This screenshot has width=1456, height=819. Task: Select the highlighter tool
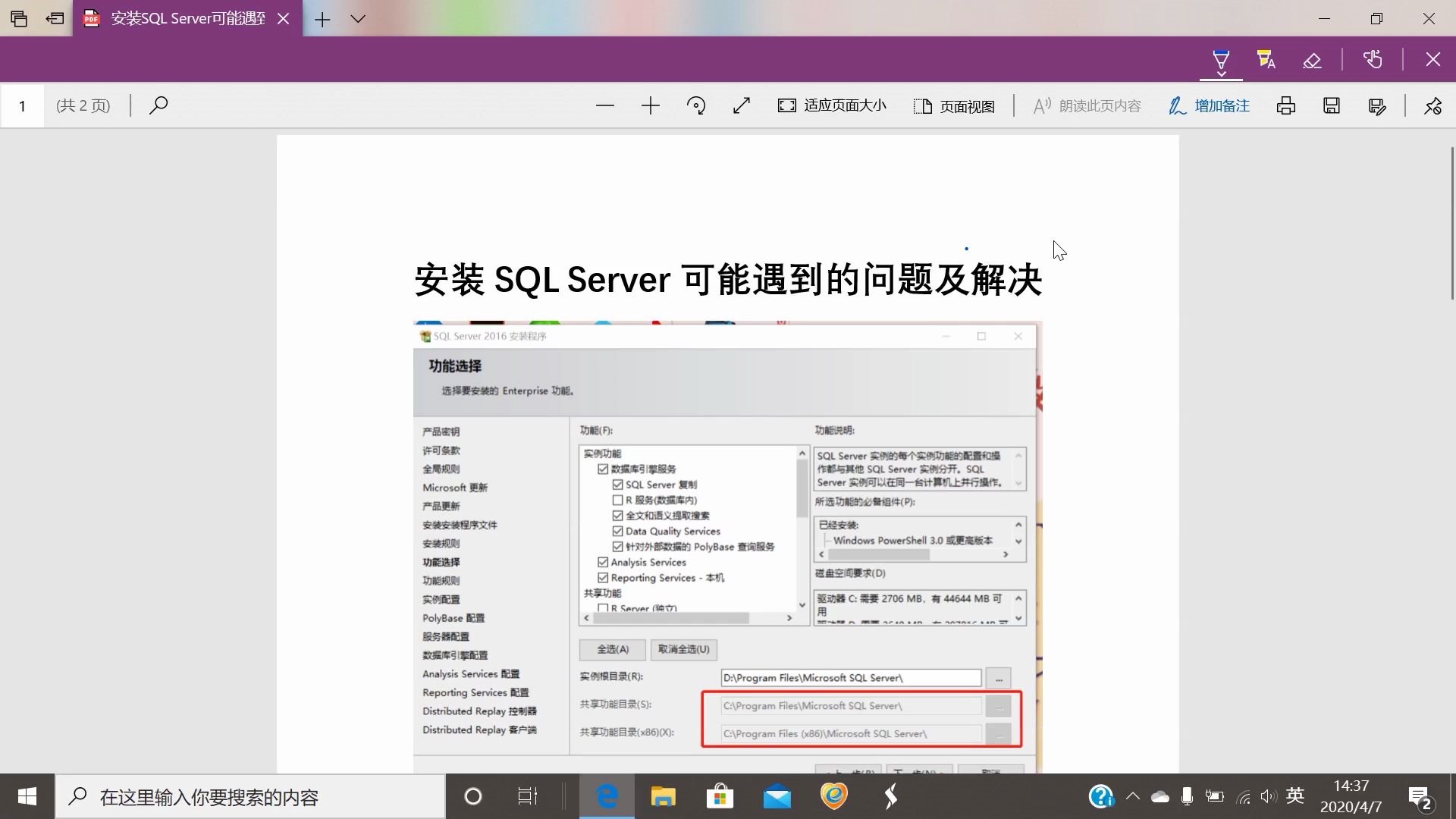[x=1266, y=59]
